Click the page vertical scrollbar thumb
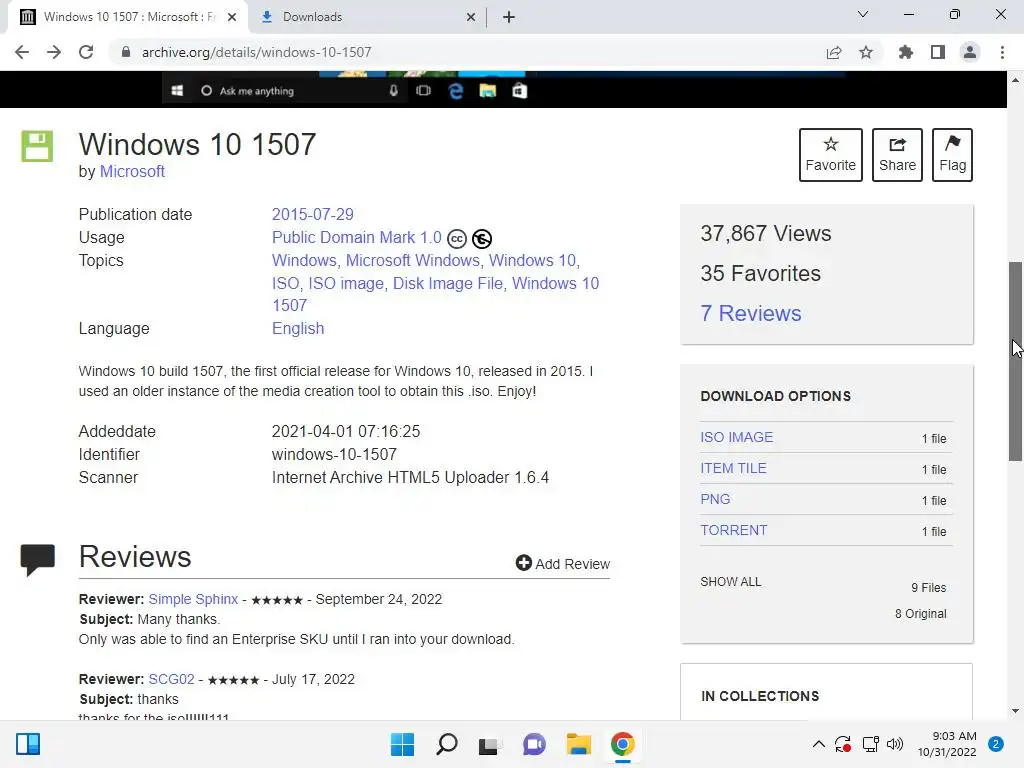The width and height of the screenshot is (1024, 768). [x=1015, y=361]
